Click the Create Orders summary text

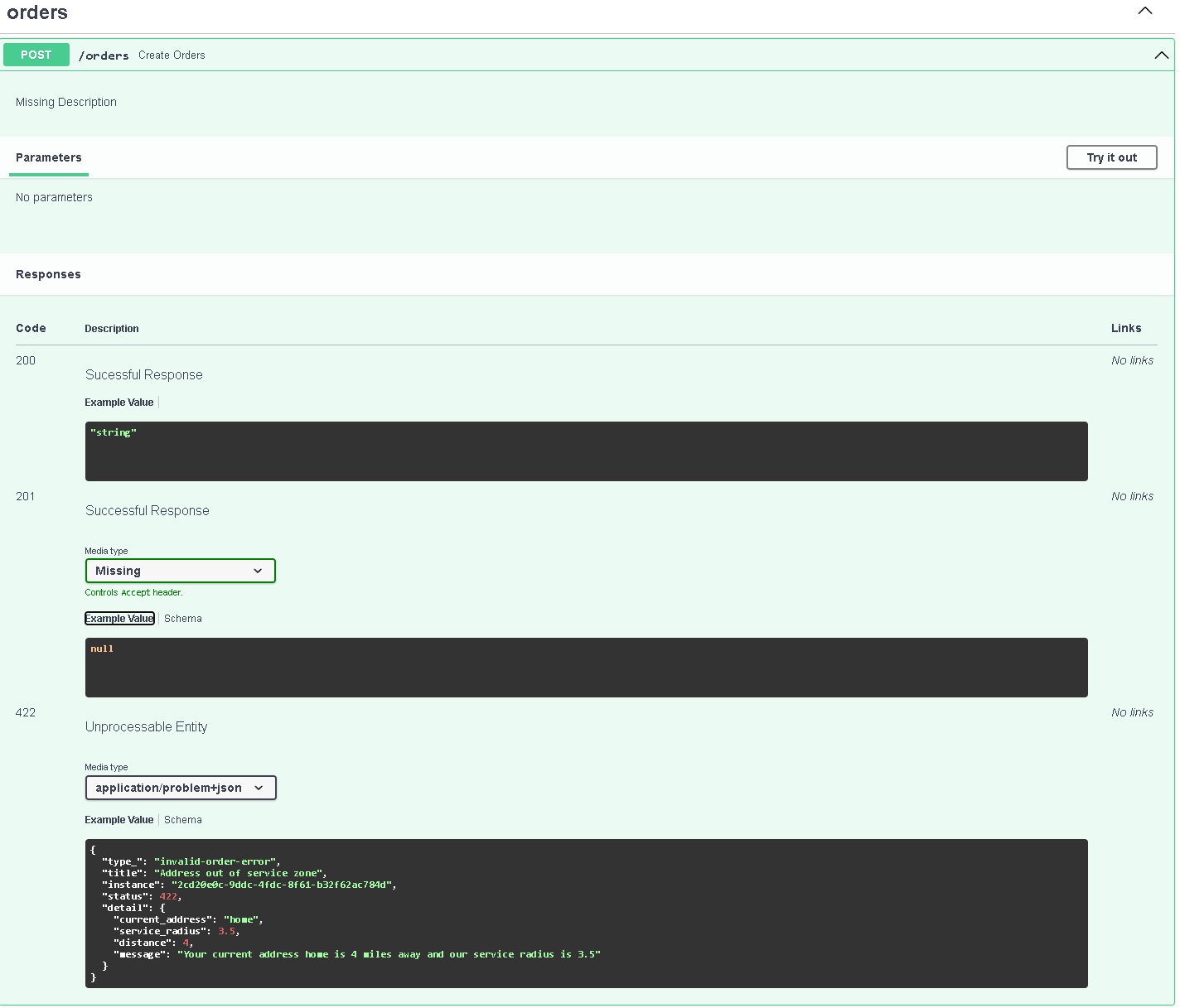point(172,55)
